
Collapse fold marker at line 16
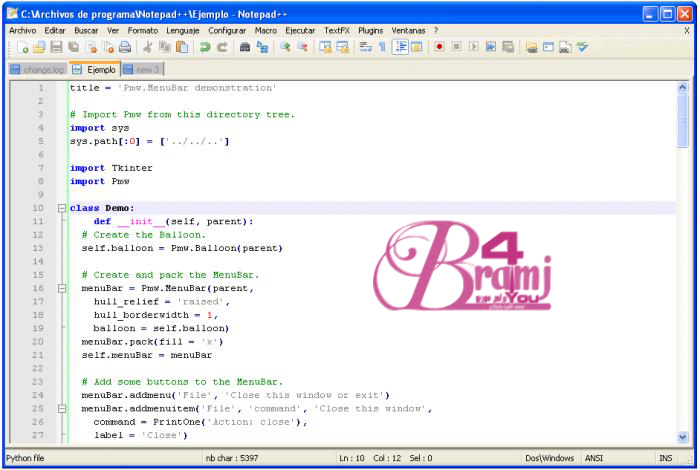point(62,288)
